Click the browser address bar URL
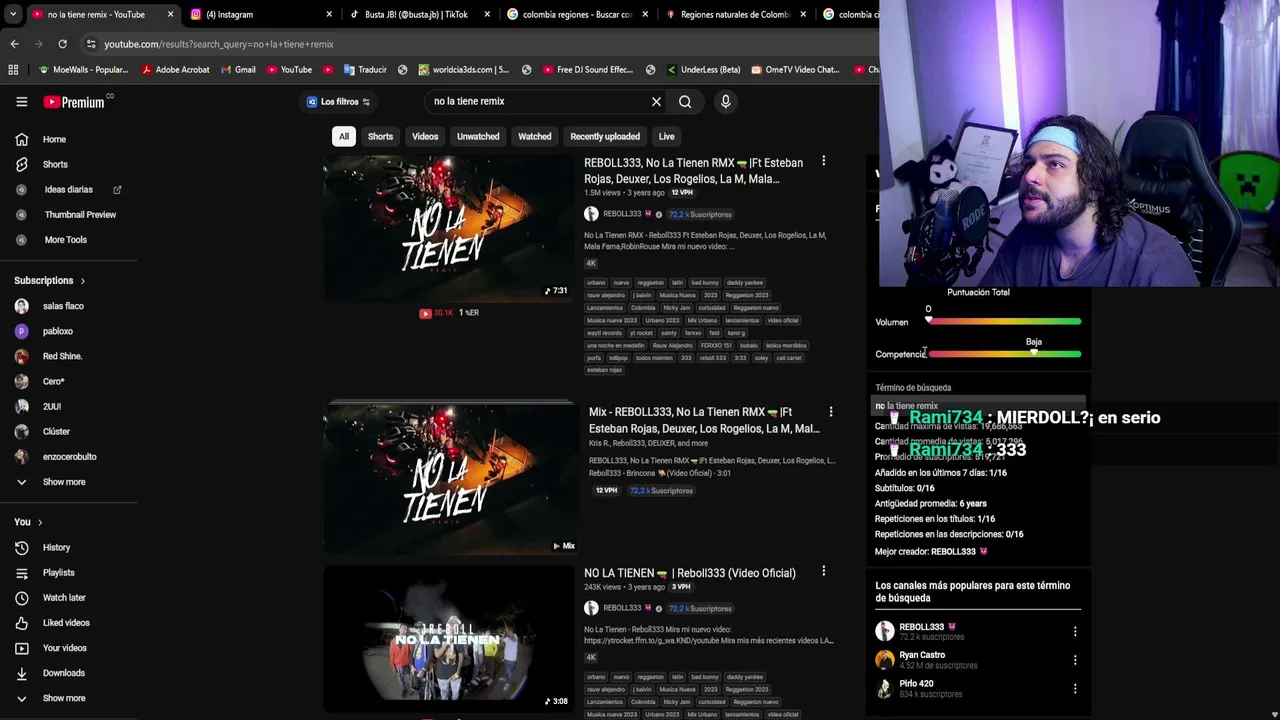The image size is (1280, 720). coord(219,44)
